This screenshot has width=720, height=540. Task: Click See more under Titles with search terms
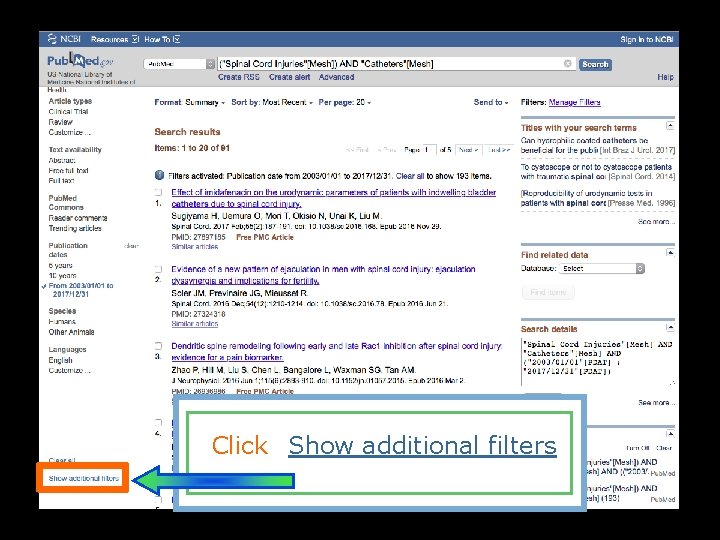tap(656, 222)
